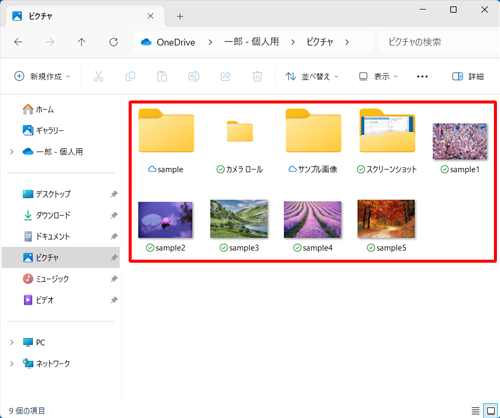Expand the 一郎 - 個人用 tree node
The image size is (500, 418).
[x=12, y=152]
